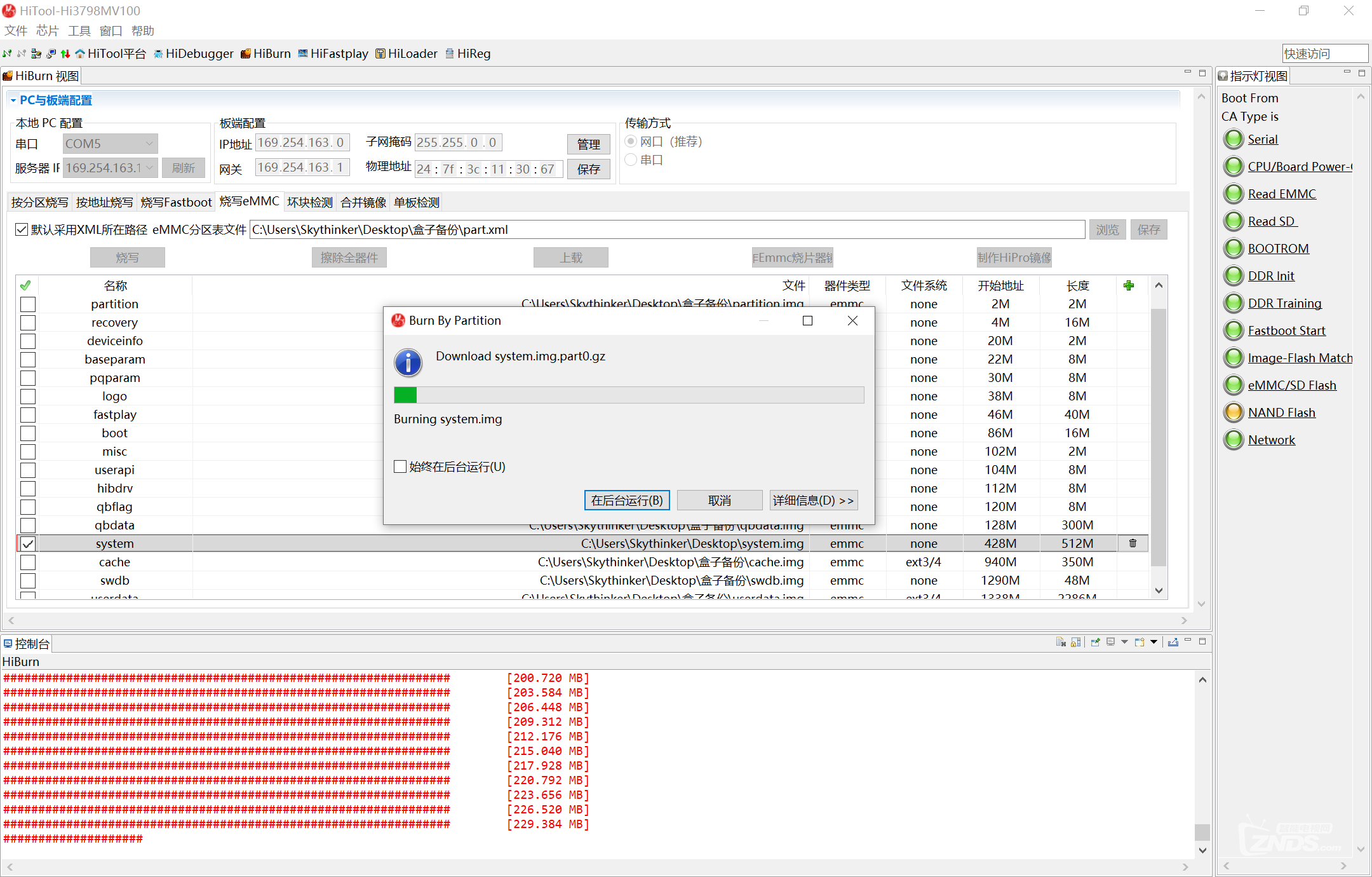Viewport: 1372px width, 877px height.
Task: Uncheck the system row checkbox
Action: [x=28, y=543]
